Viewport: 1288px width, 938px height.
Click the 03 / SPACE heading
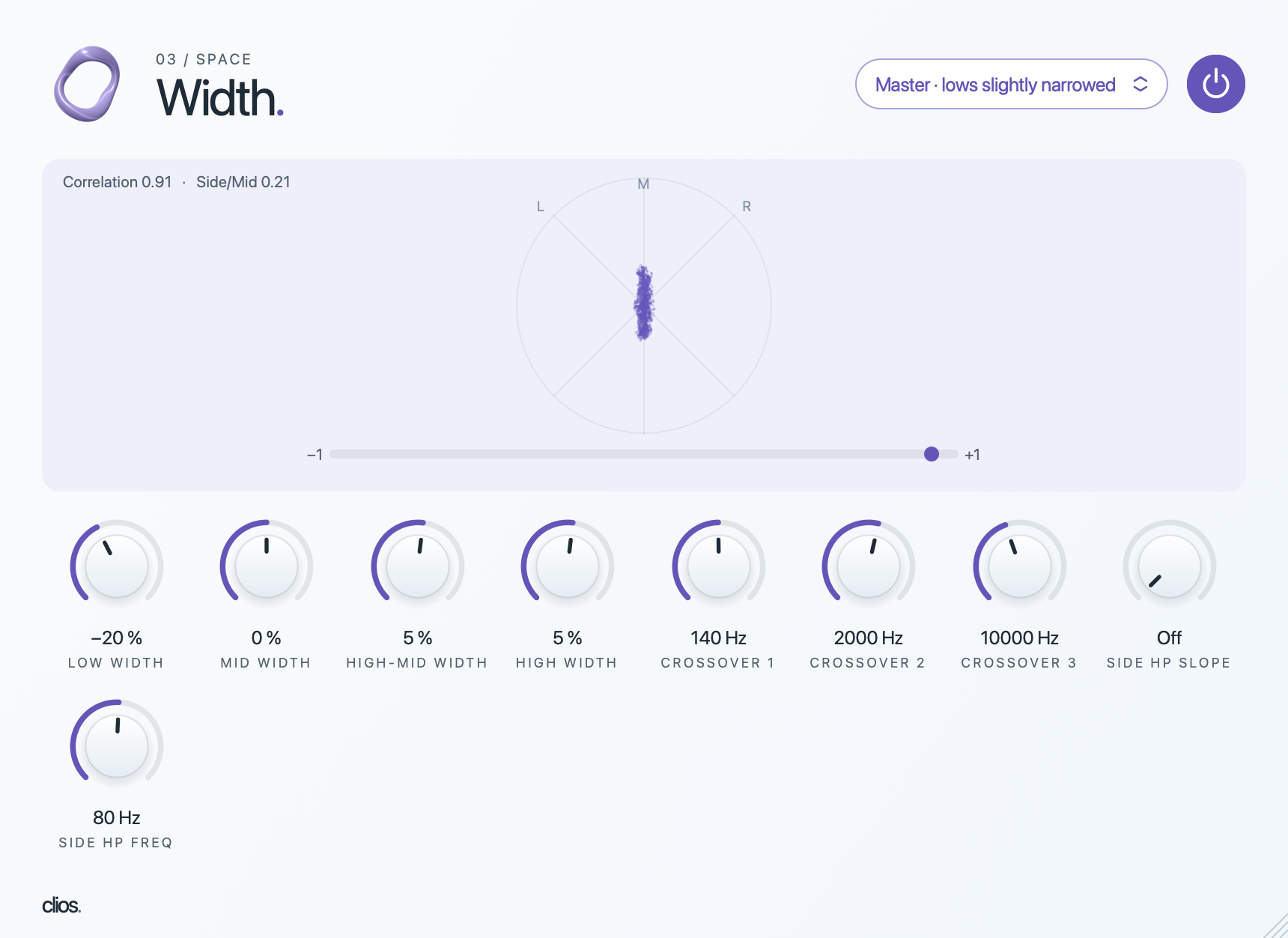point(204,59)
